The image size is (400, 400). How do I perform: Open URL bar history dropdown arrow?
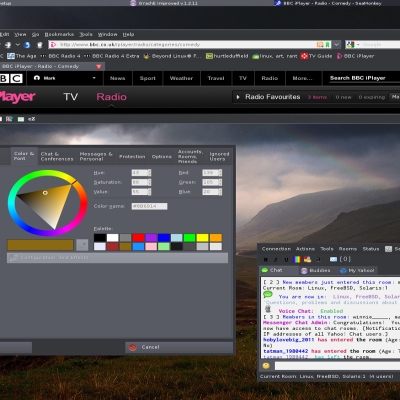click(x=337, y=44)
